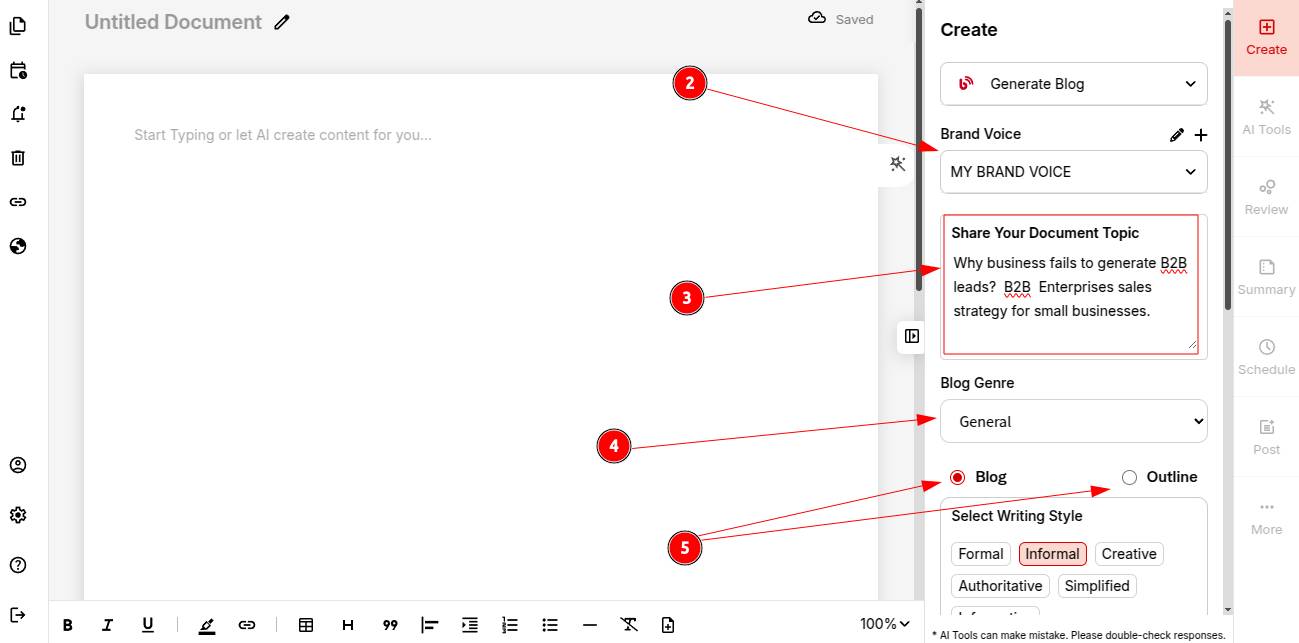This screenshot has height=643, width=1299.
Task: Select the Outline radio button
Action: 1130,477
